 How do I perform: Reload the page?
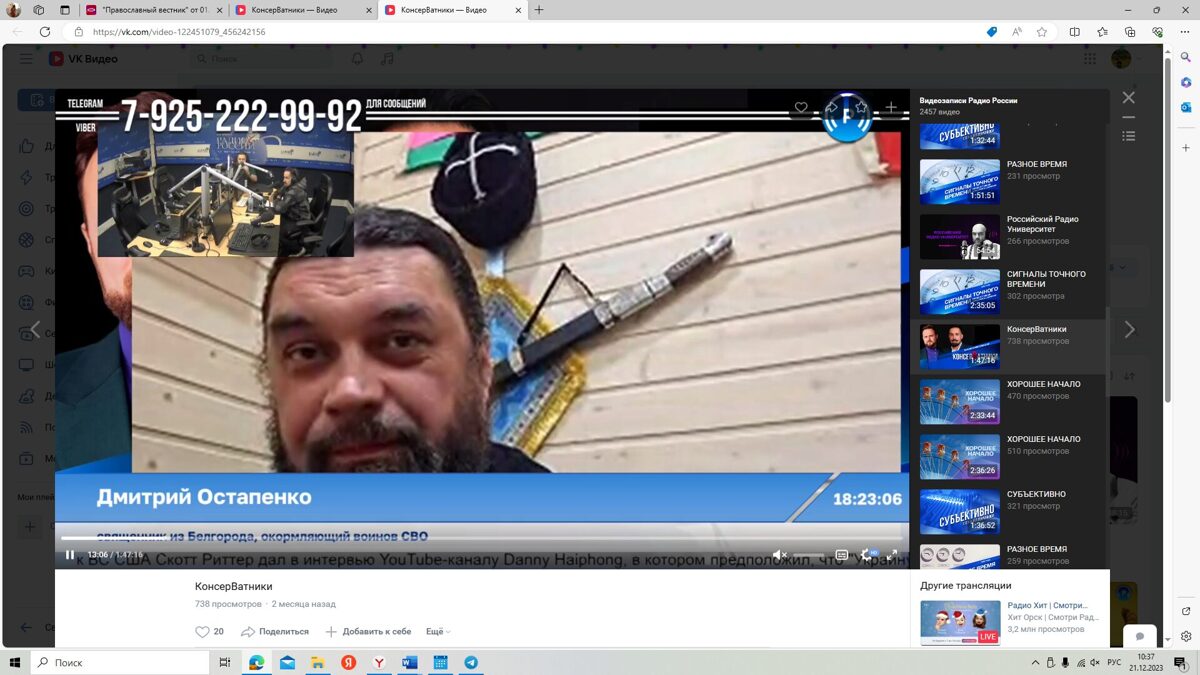45,32
